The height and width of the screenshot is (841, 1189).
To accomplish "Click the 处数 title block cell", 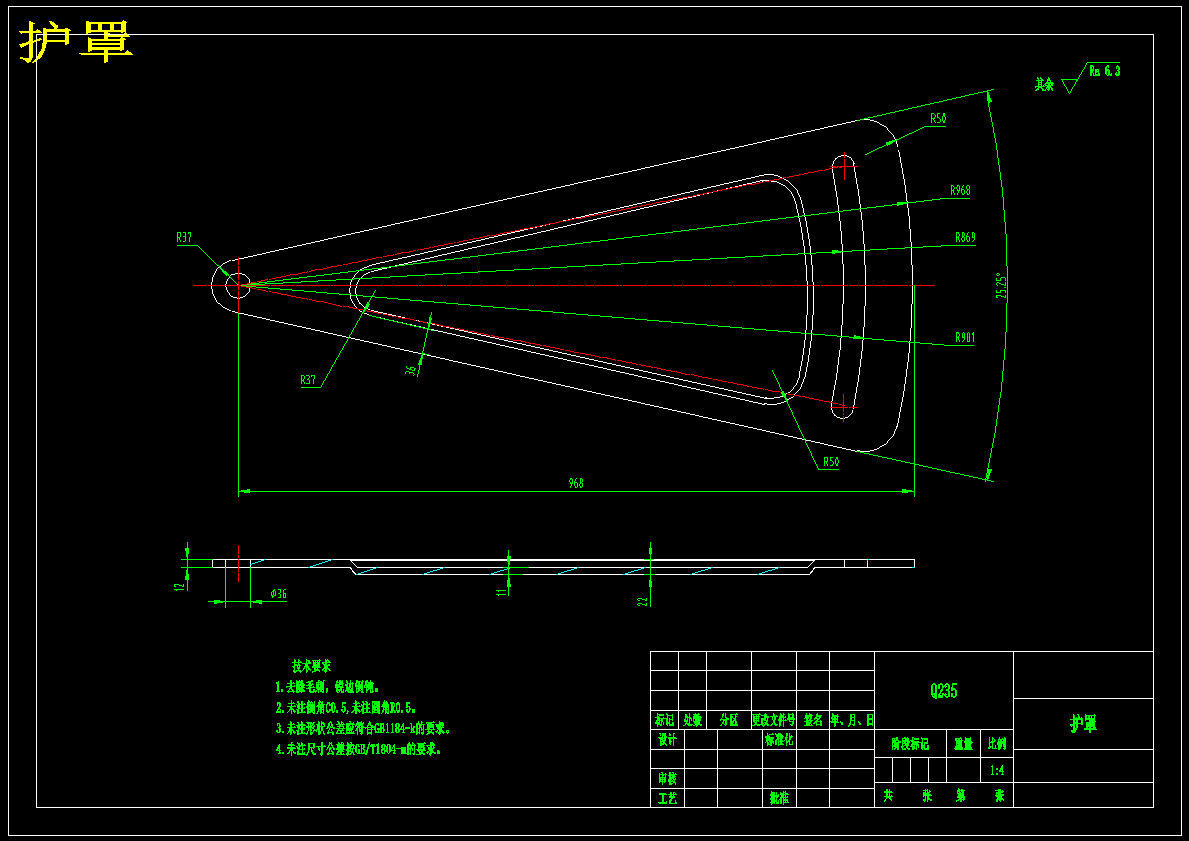I will [692, 720].
